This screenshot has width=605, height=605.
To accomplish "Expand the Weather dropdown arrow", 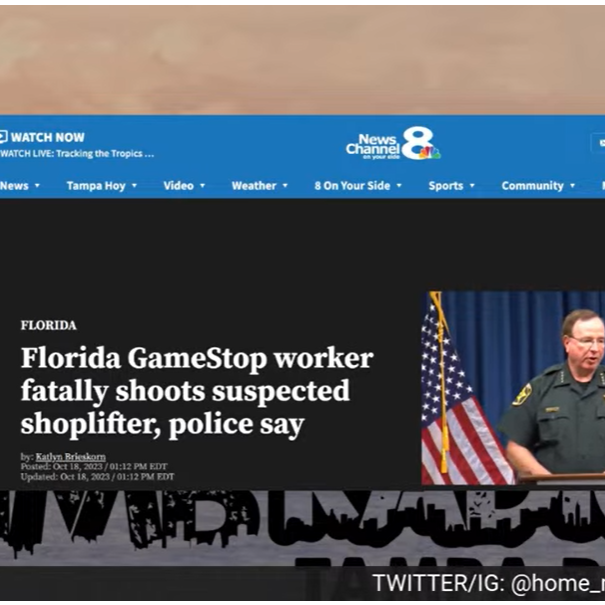I will pyautogui.click(x=285, y=186).
